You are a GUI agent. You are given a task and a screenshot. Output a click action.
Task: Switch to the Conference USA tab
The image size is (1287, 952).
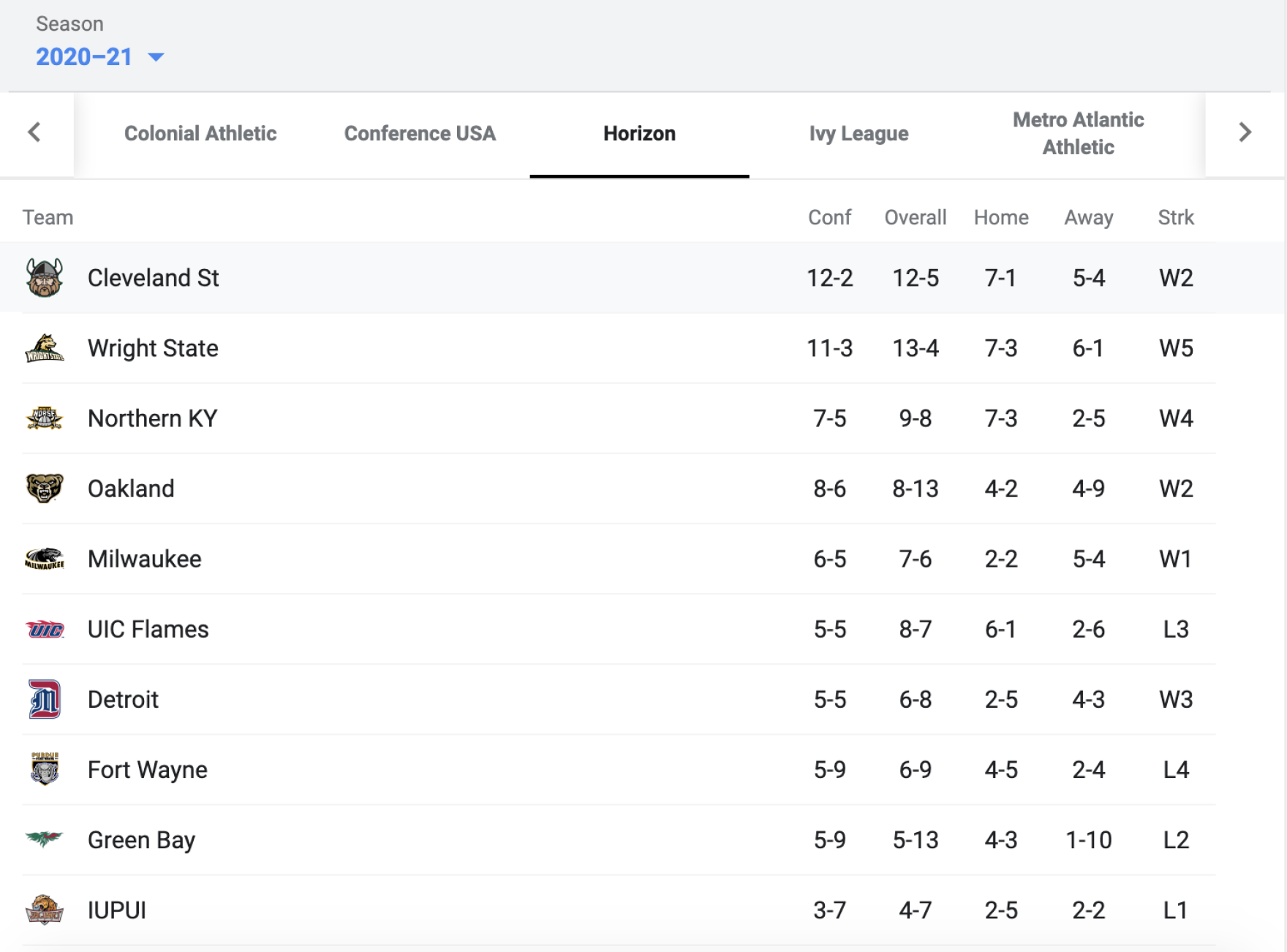420,133
